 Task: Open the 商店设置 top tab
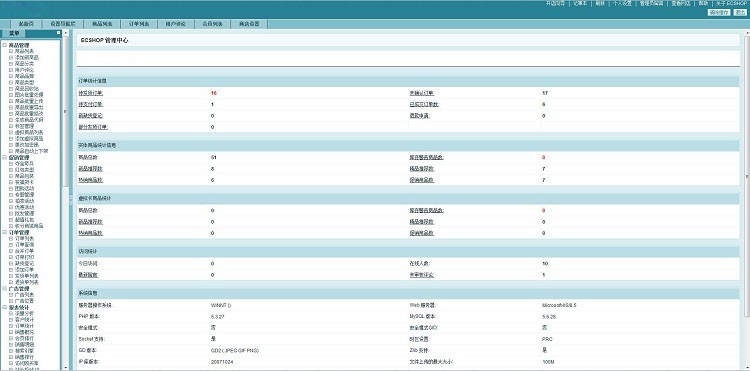pyautogui.click(x=249, y=24)
